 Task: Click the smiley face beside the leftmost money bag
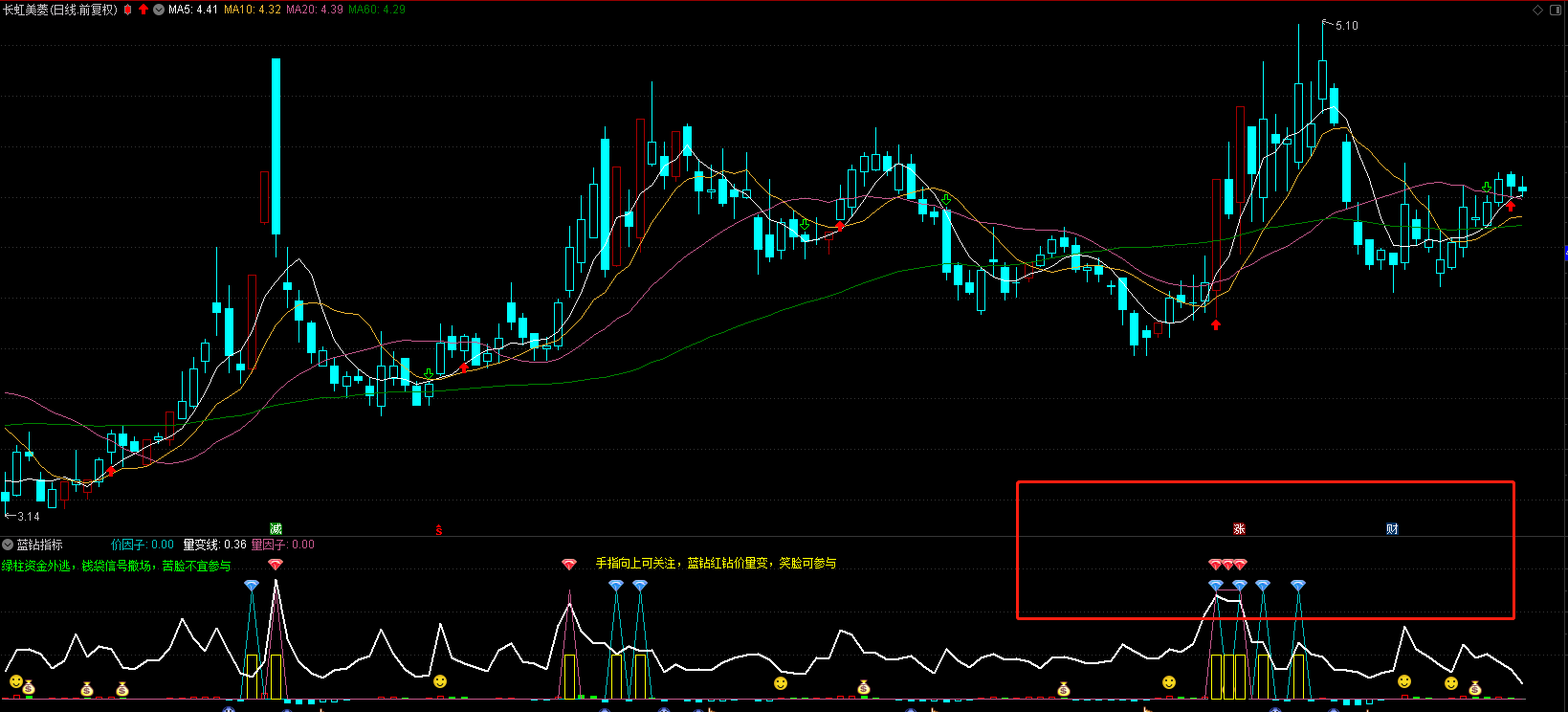point(15,681)
